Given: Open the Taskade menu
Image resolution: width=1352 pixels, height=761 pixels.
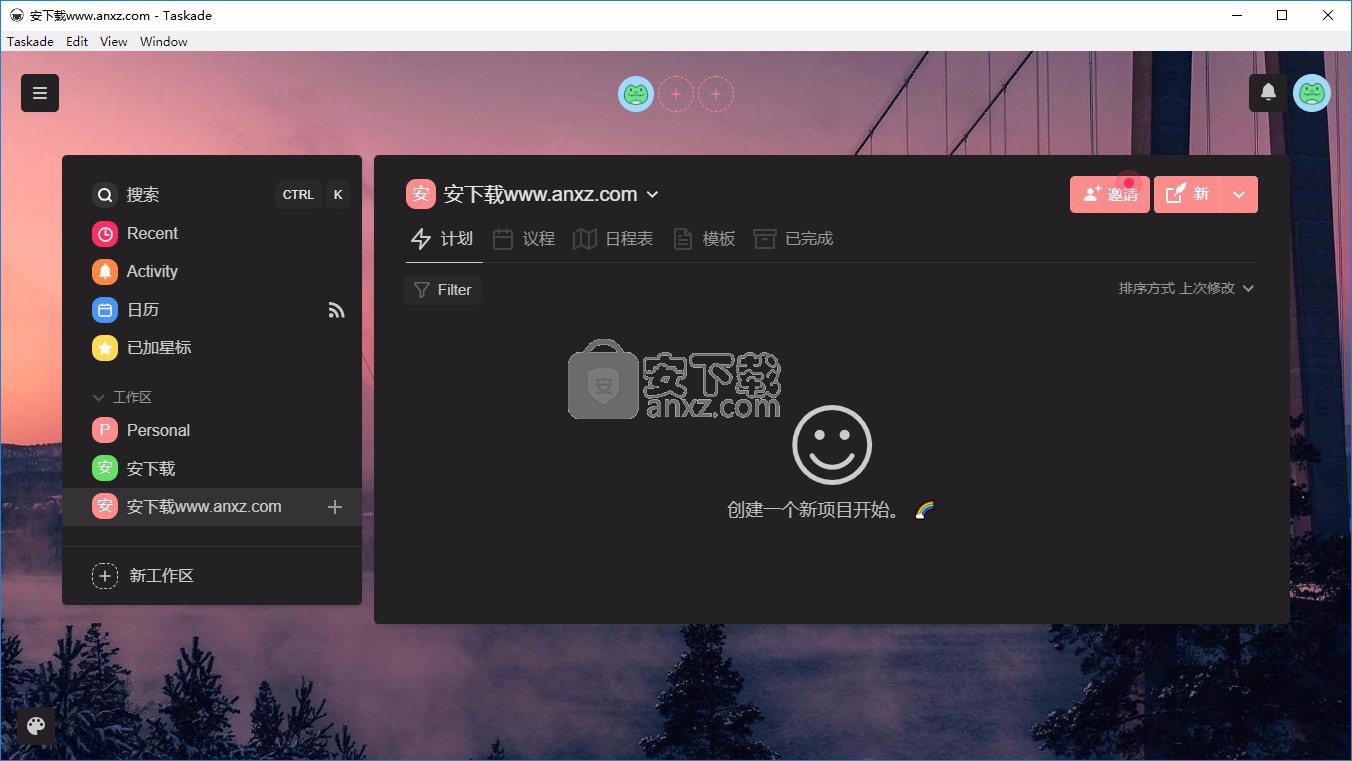Looking at the screenshot, I should [x=30, y=41].
